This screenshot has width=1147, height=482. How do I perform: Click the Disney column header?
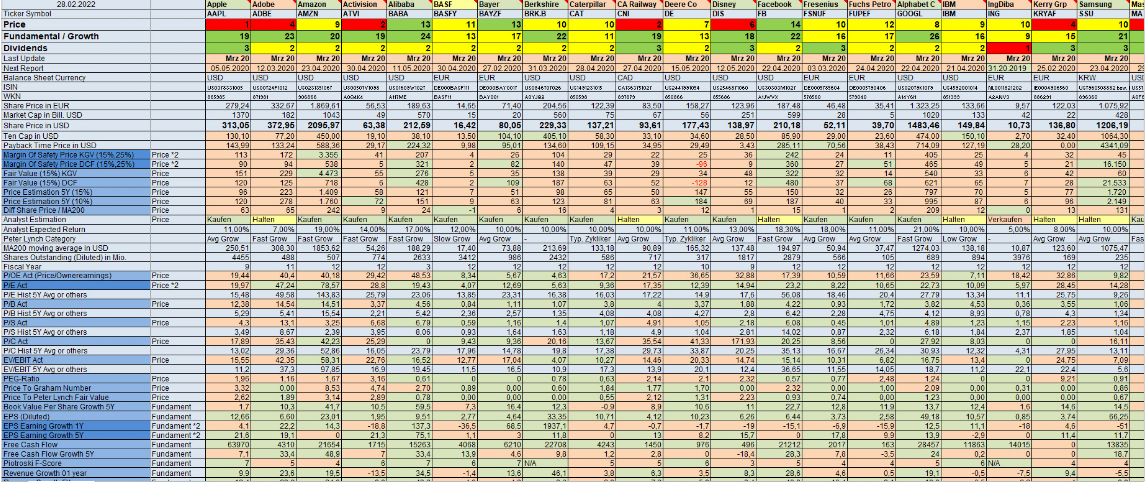[x=732, y=4]
